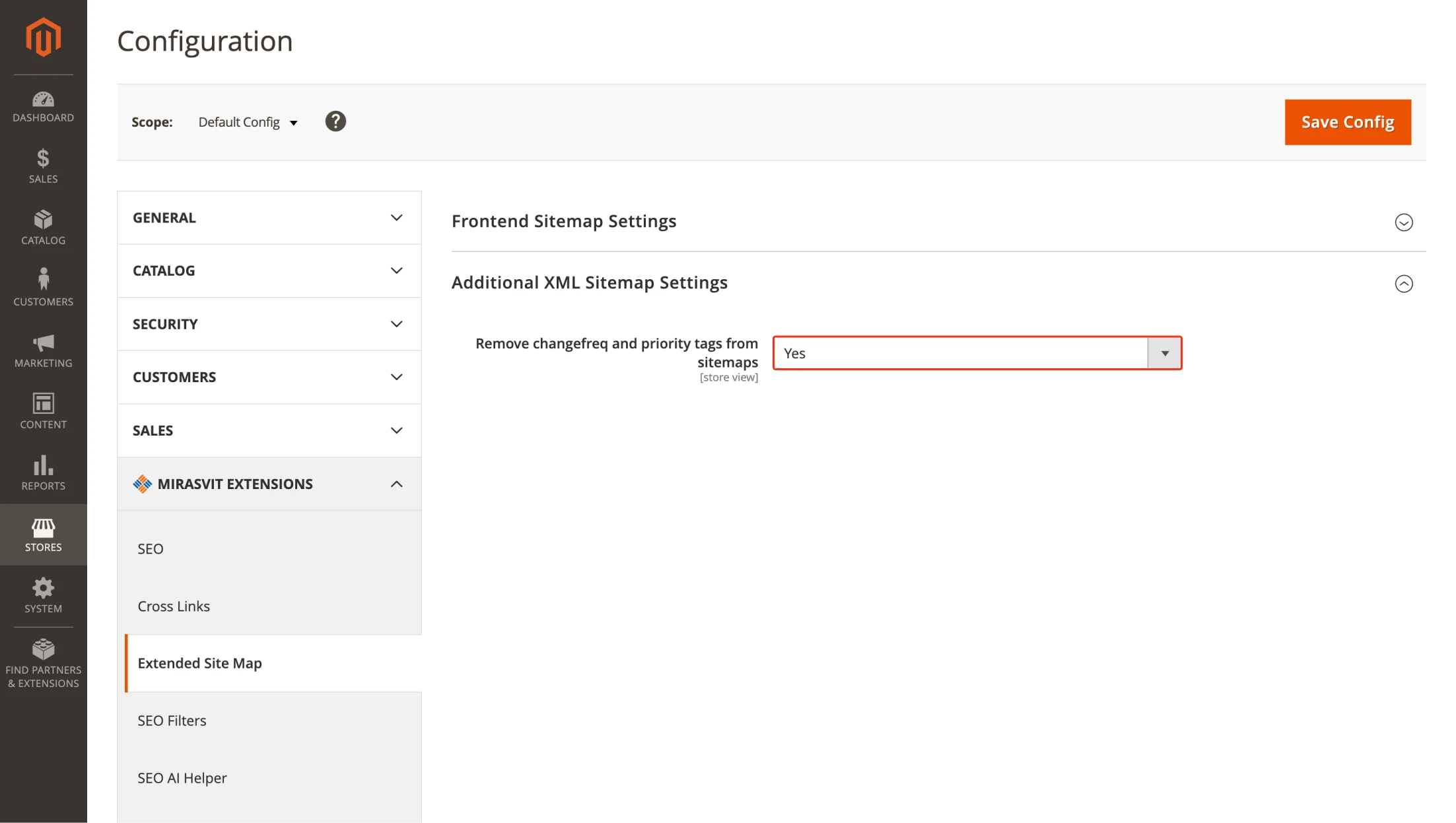
Task: Open the scope help tooltip icon
Action: [335, 121]
